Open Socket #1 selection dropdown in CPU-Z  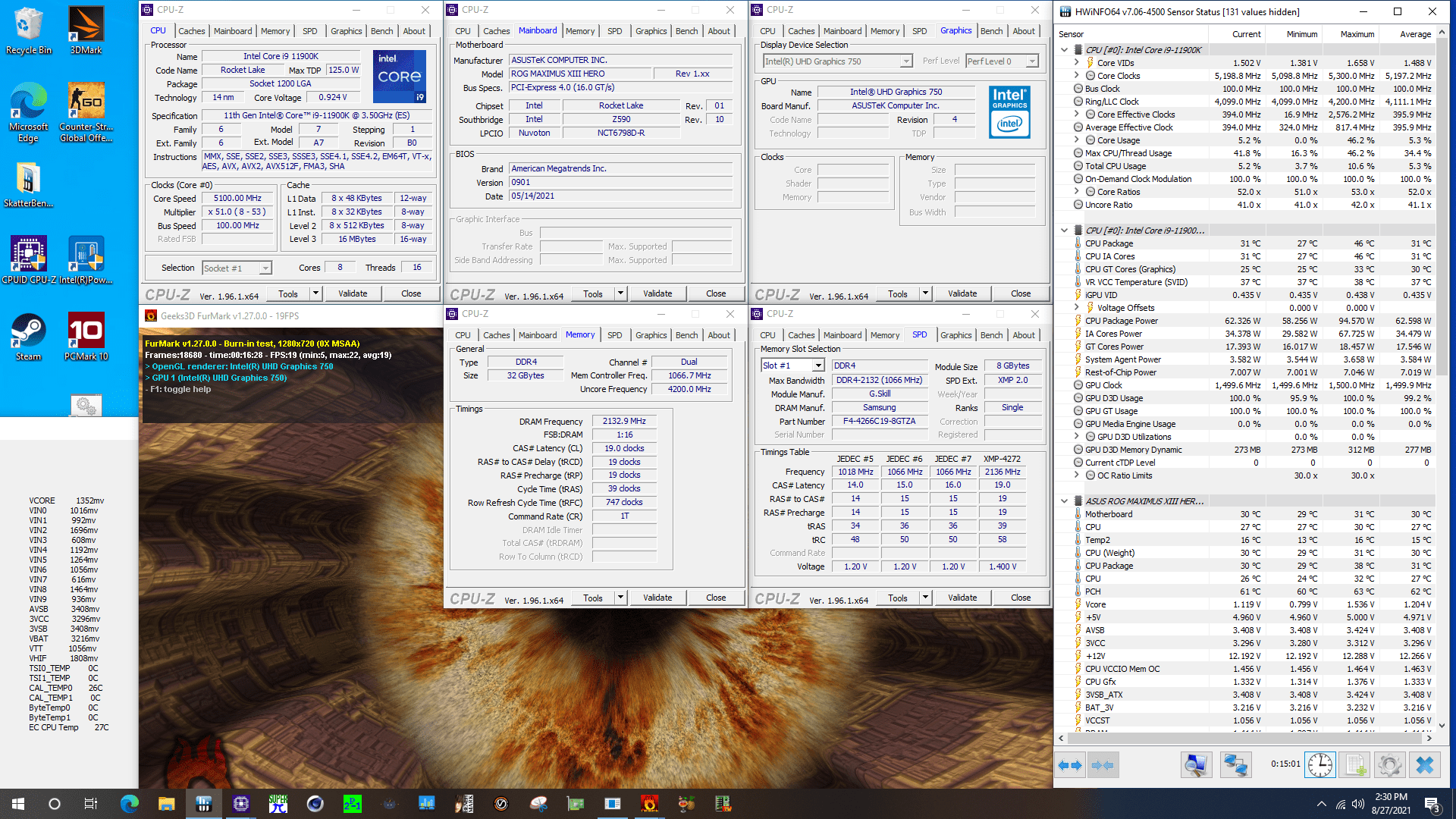[x=237, y=268]
